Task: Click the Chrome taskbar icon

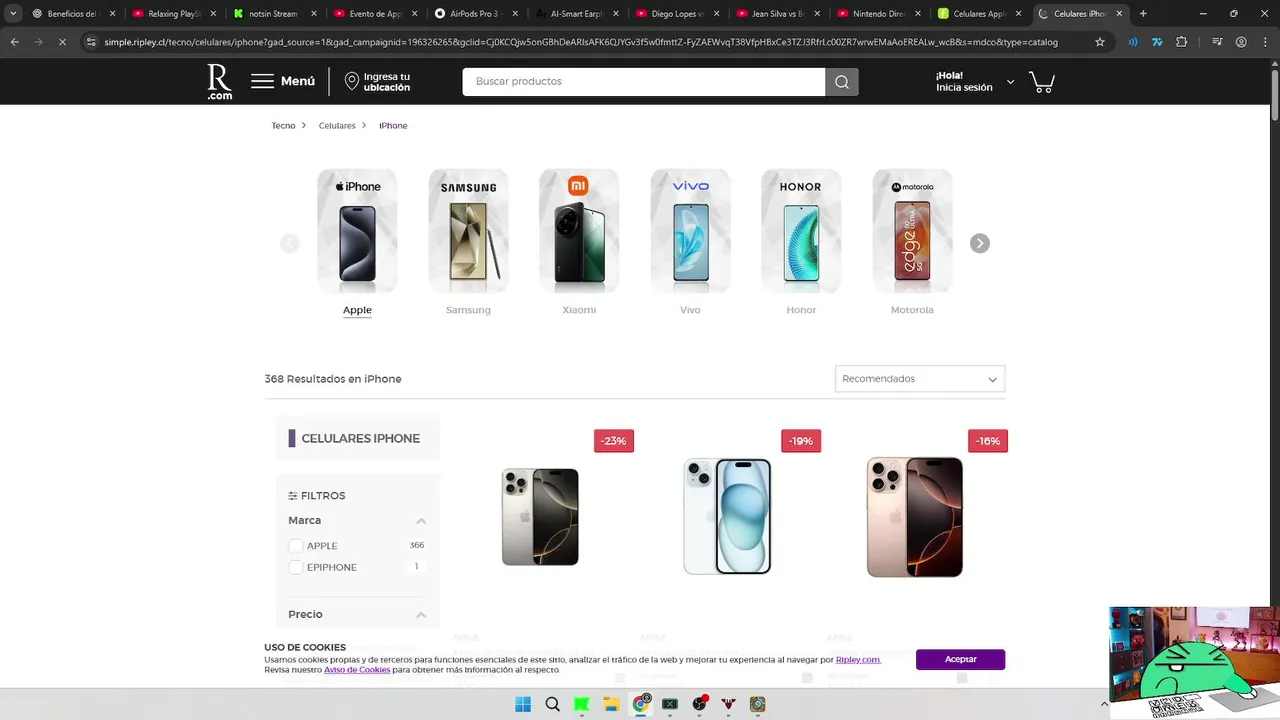Action: (641, 704)
